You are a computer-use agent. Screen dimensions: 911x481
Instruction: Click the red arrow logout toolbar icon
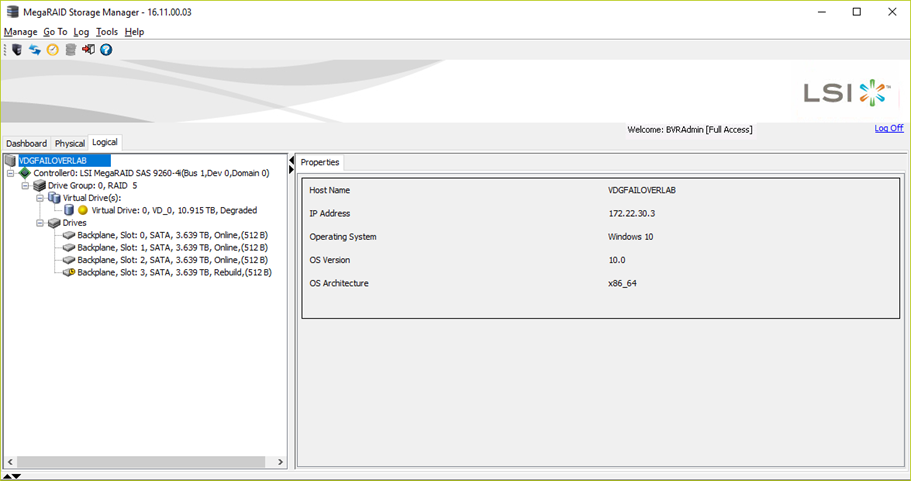(x=88, y=49)
